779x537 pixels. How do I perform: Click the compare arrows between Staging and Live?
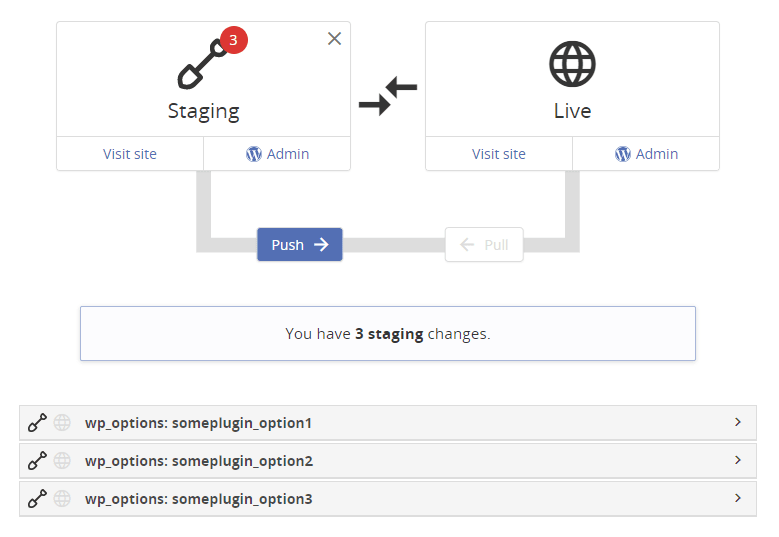click(x=388, y=97)
